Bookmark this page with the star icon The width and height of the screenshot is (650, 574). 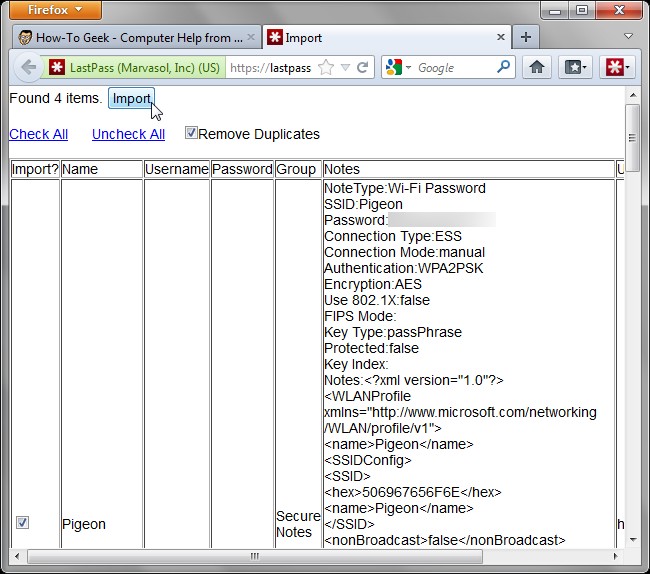coord(326,67)
